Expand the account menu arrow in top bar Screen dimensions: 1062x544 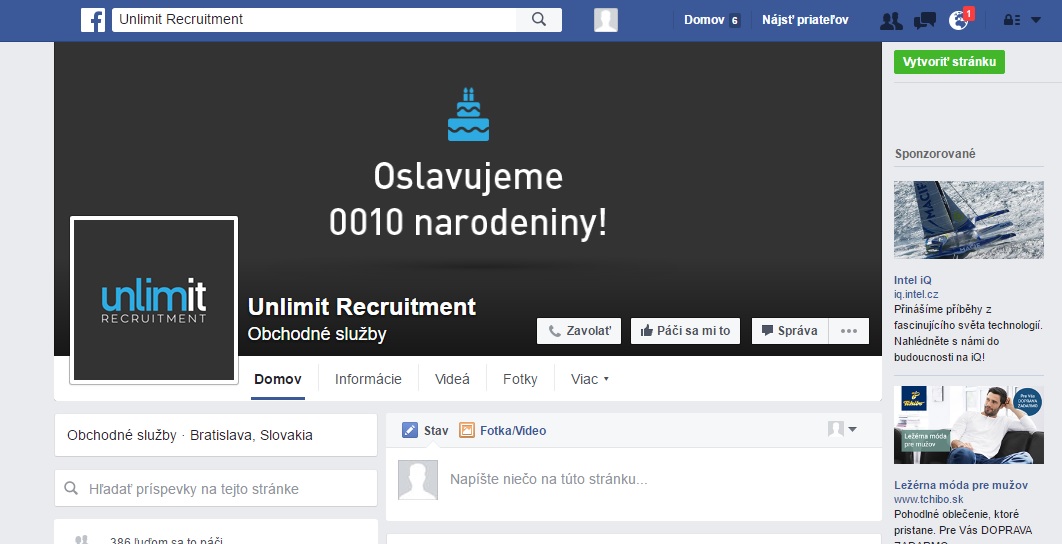1035,20
